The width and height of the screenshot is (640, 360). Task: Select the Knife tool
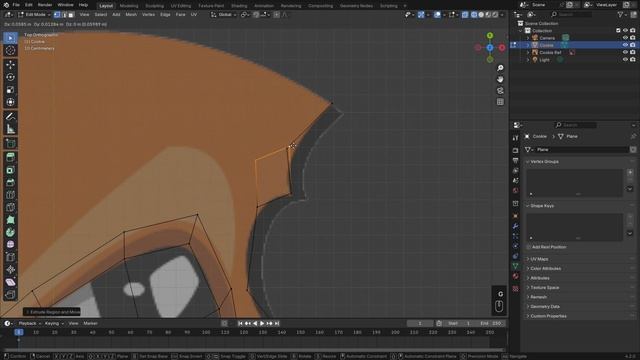(x=10, y=207)
